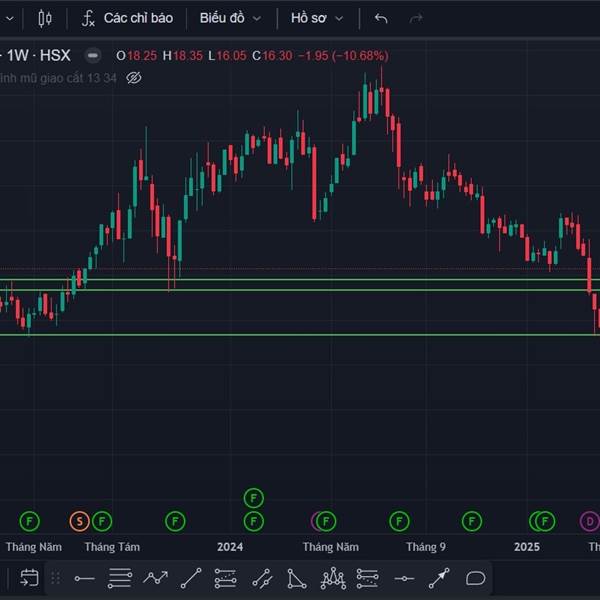The width and height of the screenshot is (600, 600).
Task: Open F marker above second Tháng Năm label
Action: tap(326, 521)
